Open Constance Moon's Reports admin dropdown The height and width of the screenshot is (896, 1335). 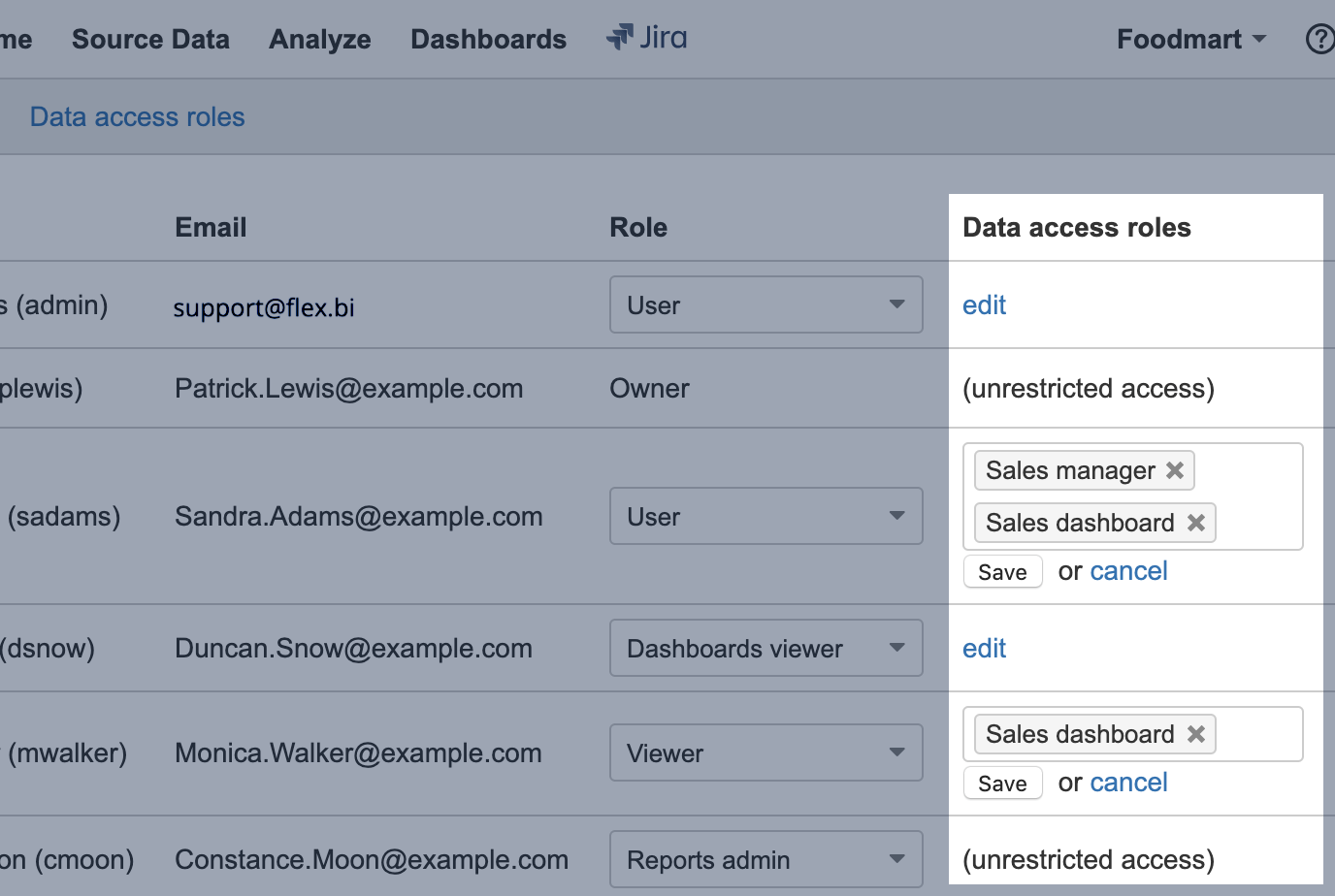point(765,859)
